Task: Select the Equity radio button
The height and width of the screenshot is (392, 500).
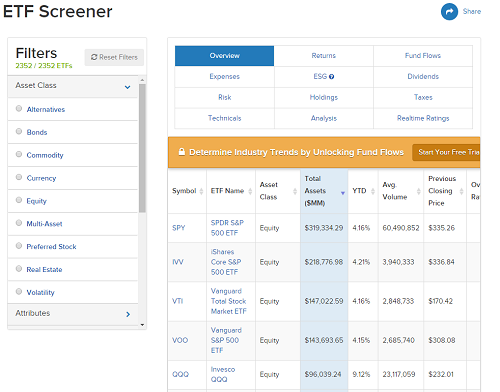Action: (x=19, y=200)
